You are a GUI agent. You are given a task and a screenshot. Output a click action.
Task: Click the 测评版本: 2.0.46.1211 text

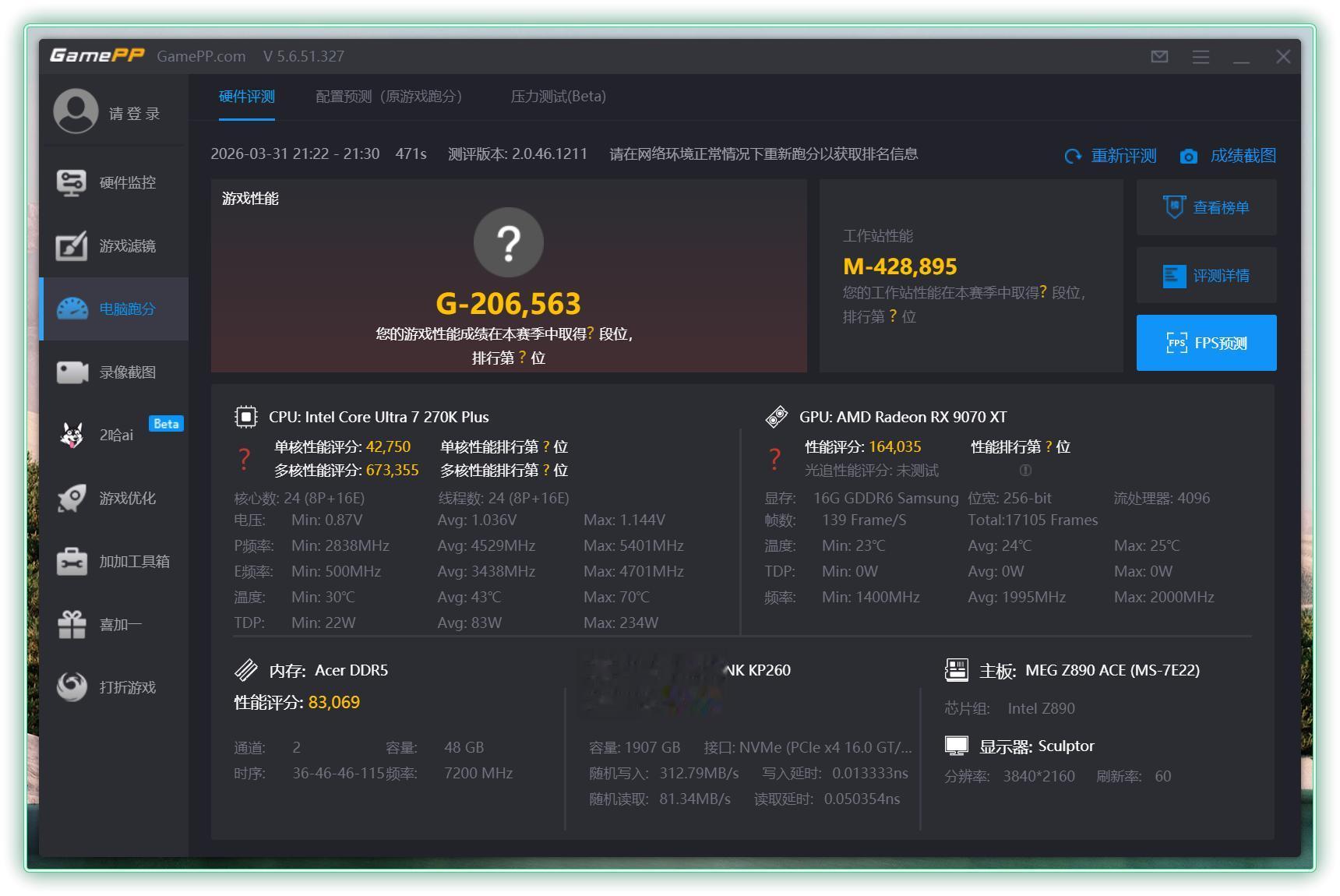(518, 153)
